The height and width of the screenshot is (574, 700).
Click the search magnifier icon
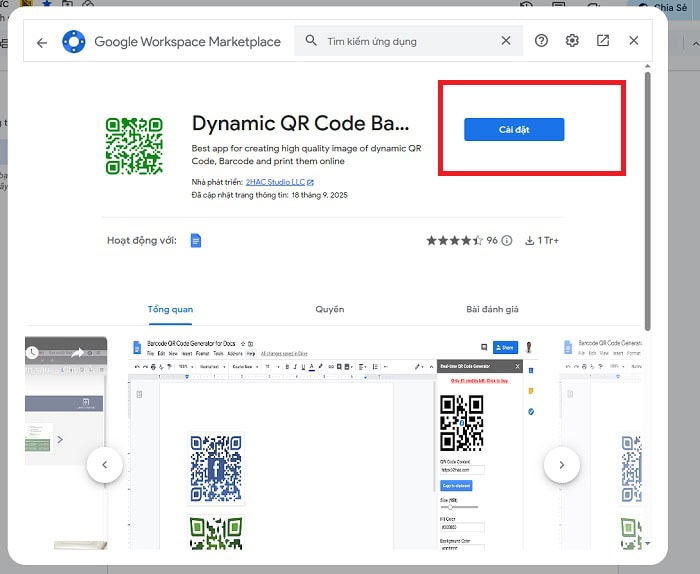tap(311, 41)
